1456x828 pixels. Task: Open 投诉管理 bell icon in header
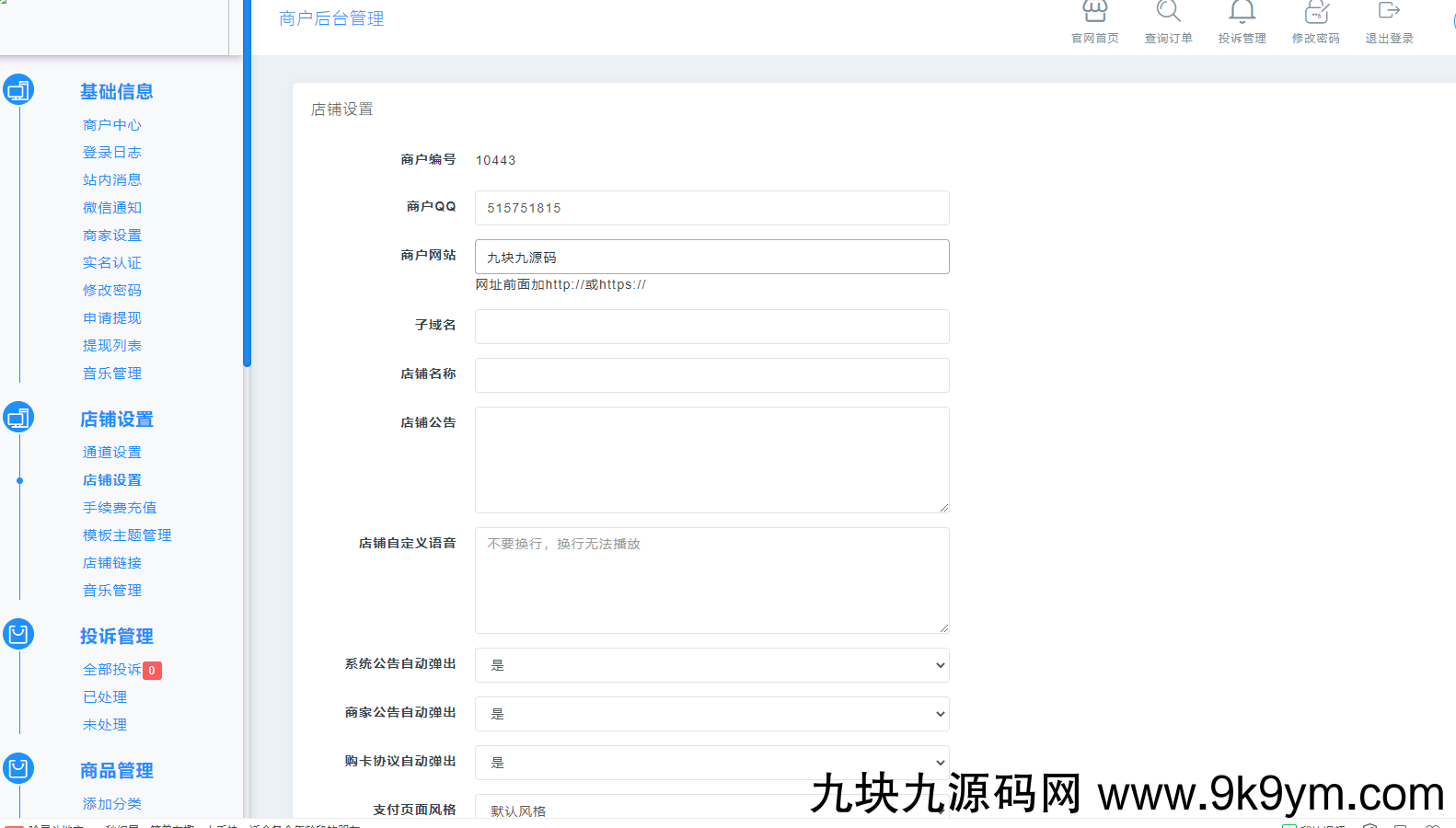(x=1242, y=13)
